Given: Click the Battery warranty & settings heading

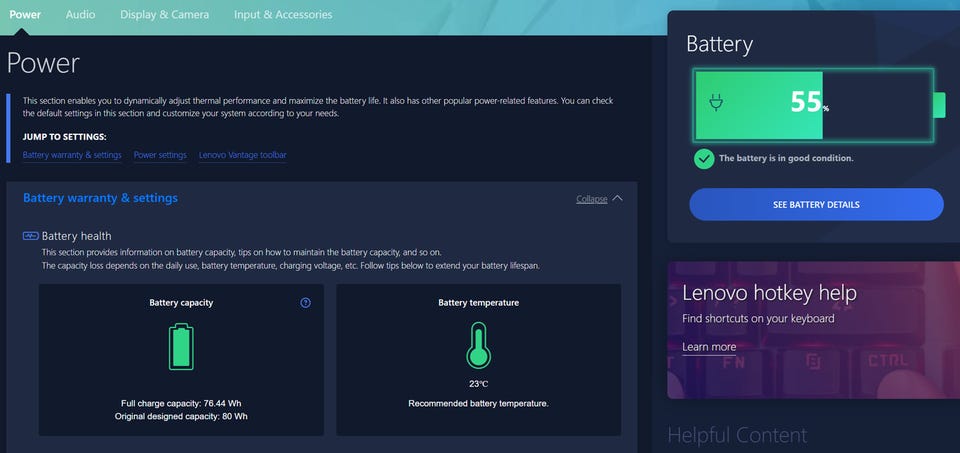Looking at the screenshot, I should click(100, 198).
